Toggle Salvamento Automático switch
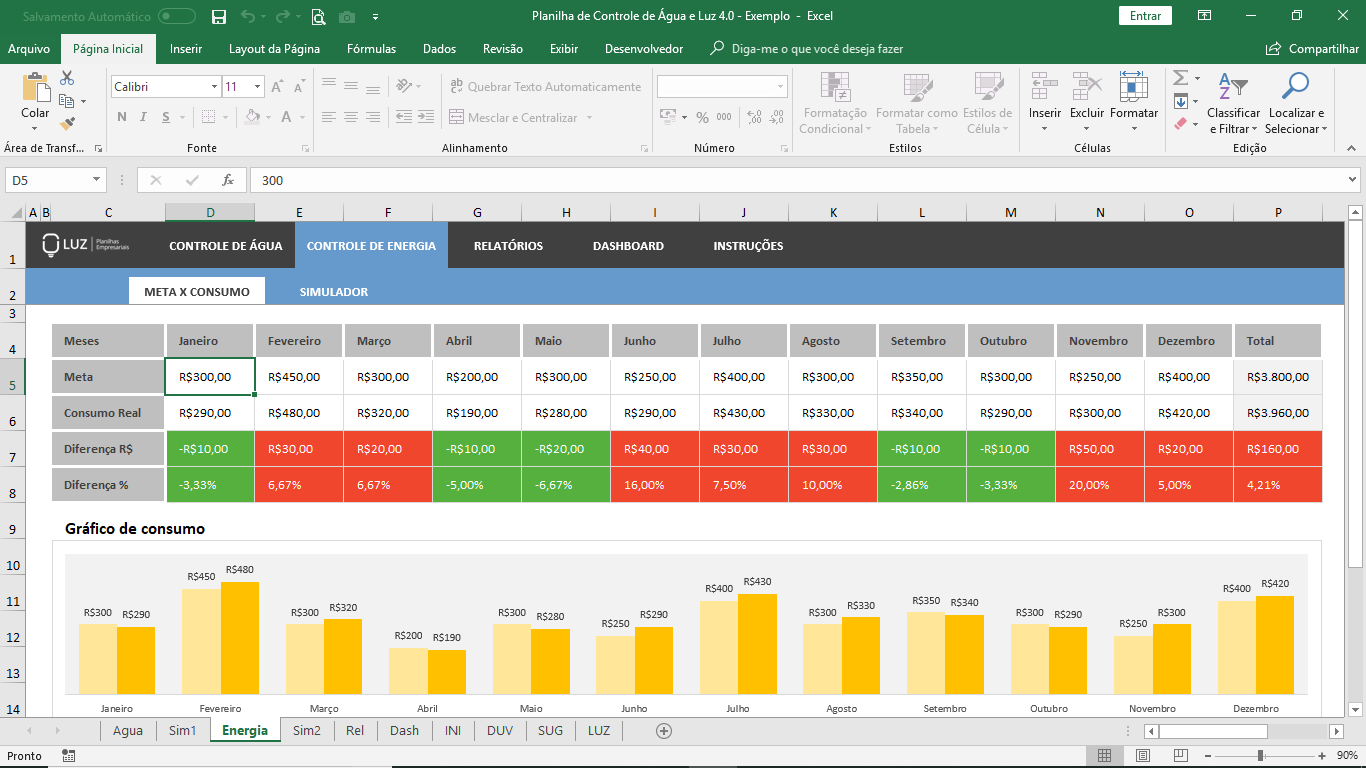This screenshot has width=1366, height=768. pyautogui.click(x=177, y=16)
